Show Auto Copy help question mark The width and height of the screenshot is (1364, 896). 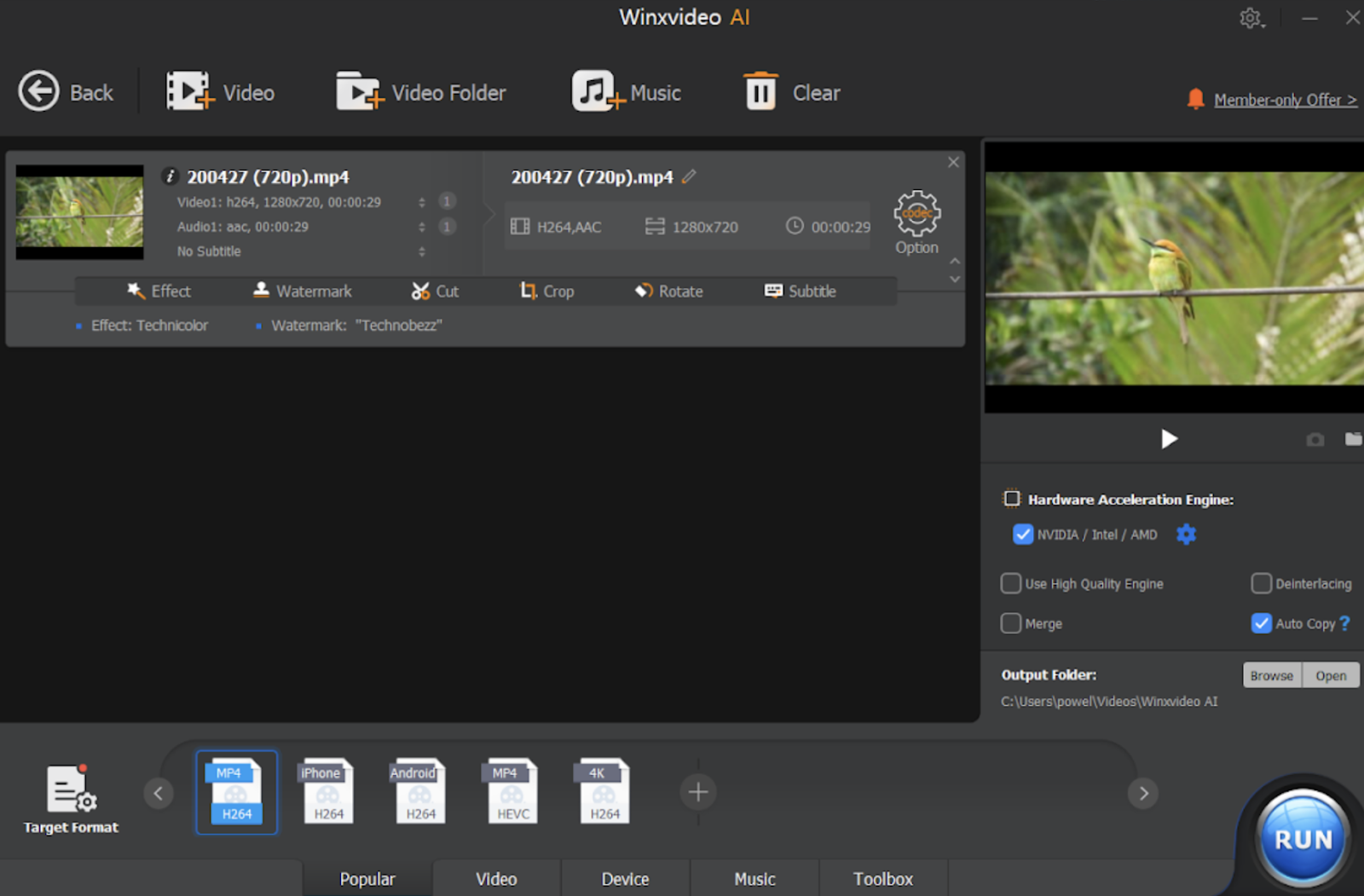click(1344, 623)
